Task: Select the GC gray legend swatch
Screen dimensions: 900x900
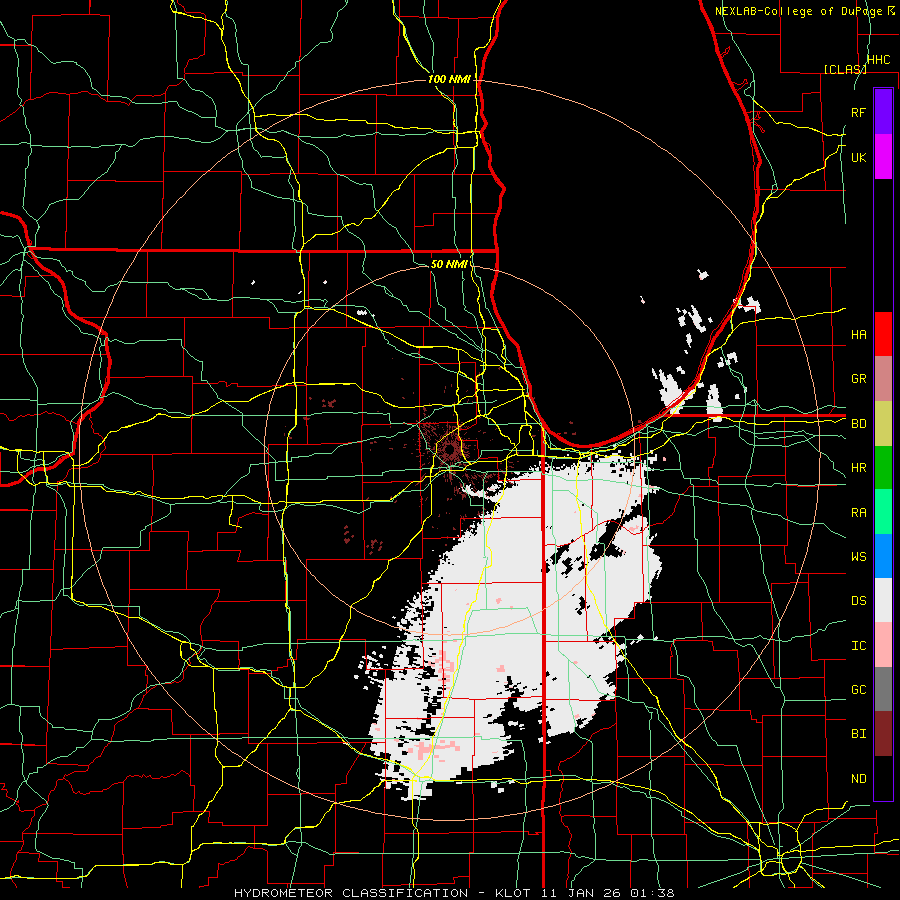Action: [883, 689]
